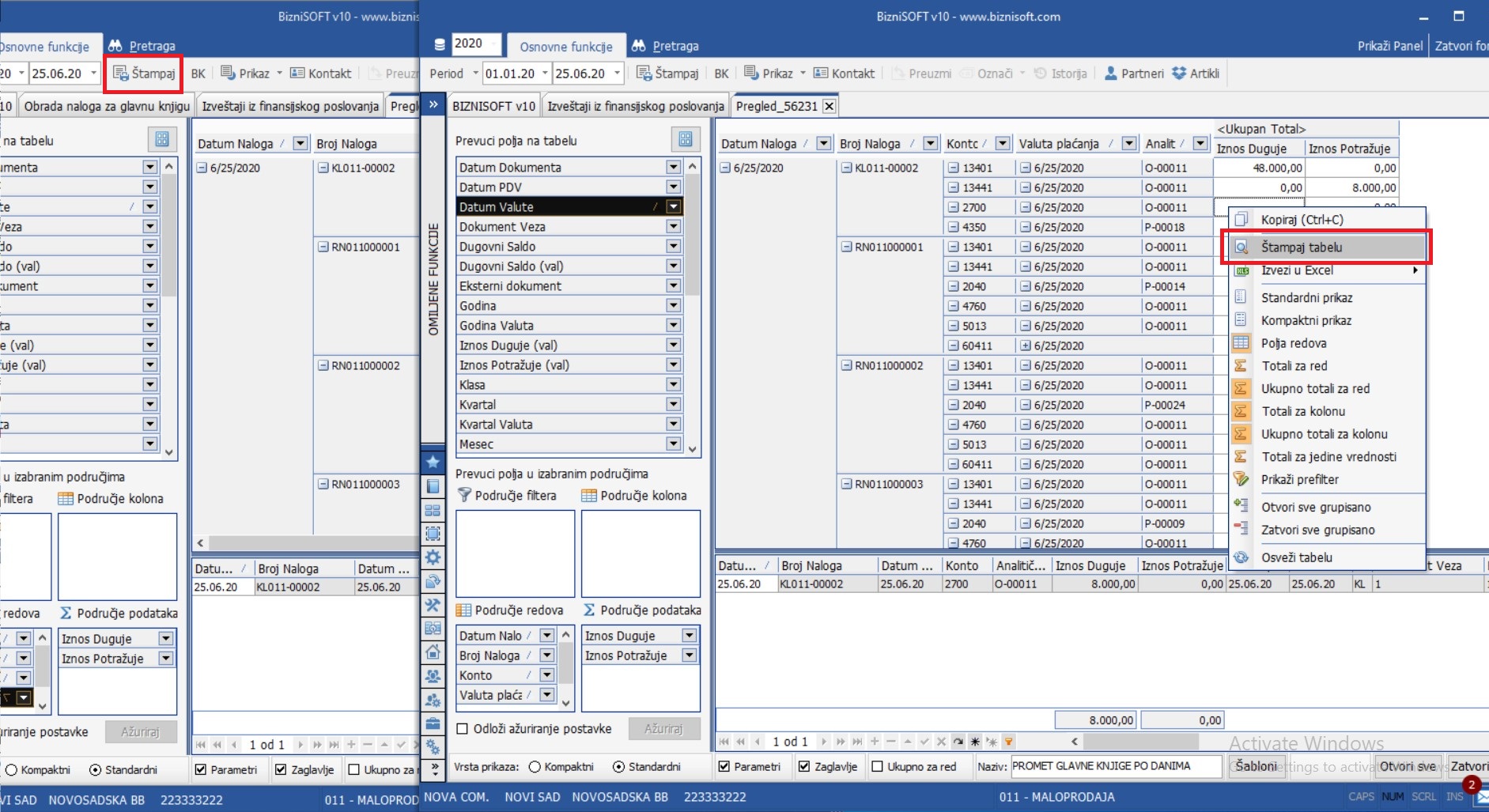Open the user with gear sidebar icon
Screen dimensions: 1489x812
coord(433,700)
